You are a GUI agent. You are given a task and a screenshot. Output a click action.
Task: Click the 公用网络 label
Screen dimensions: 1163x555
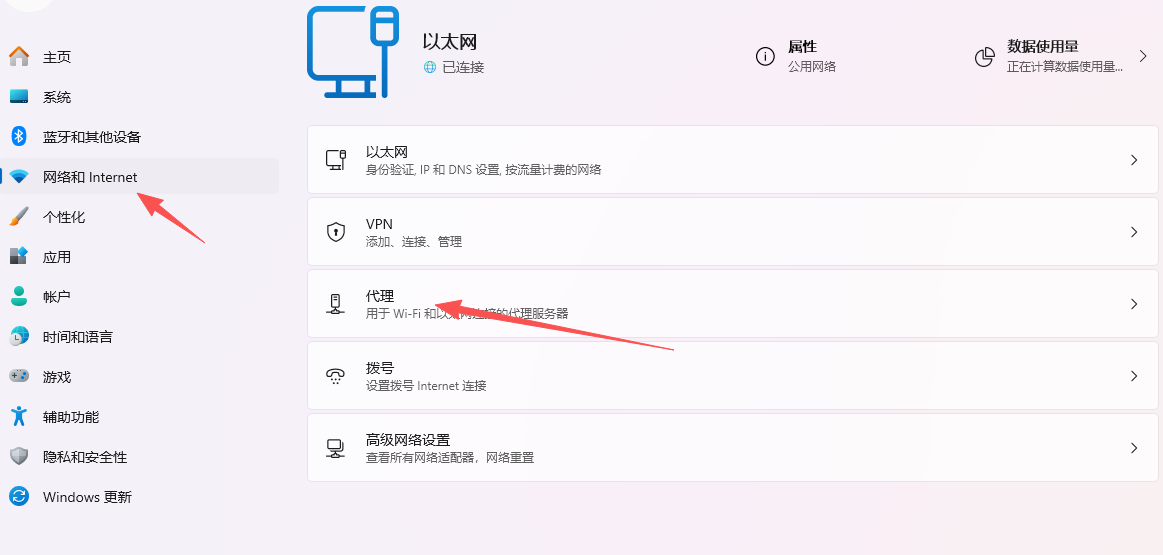812,67
